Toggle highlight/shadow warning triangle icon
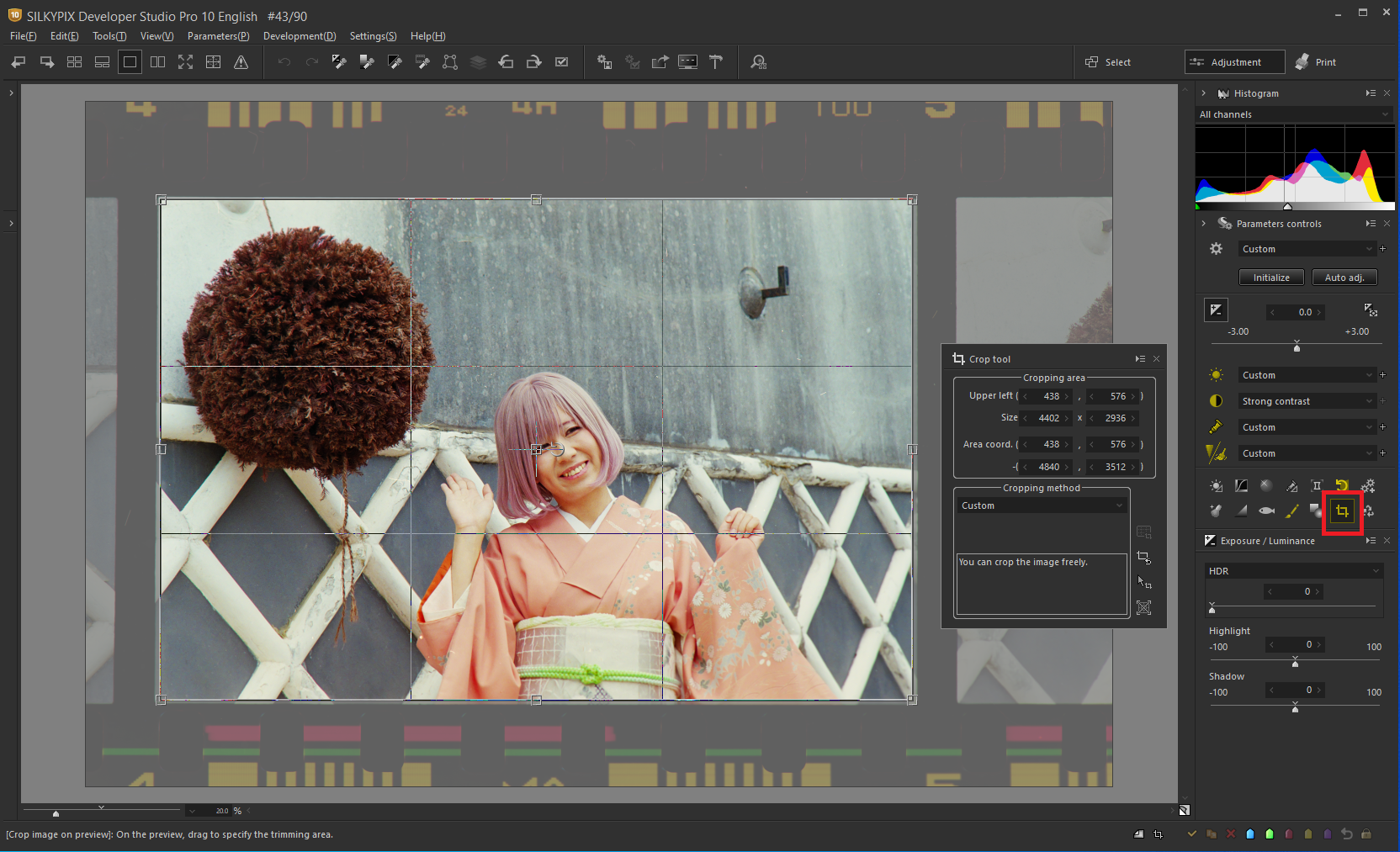The image size is (1400, 852). 241,62
